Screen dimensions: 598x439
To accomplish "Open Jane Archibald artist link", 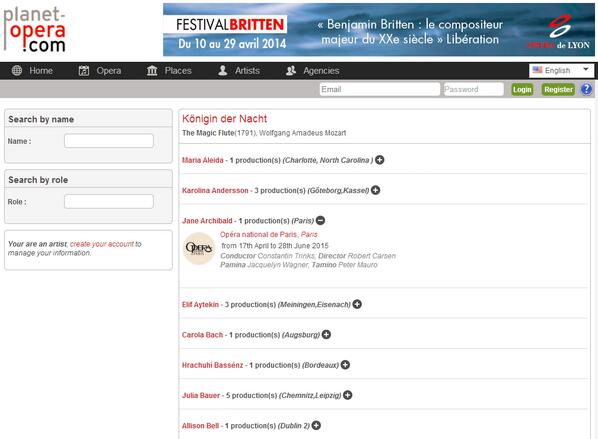I will (207, 221).
